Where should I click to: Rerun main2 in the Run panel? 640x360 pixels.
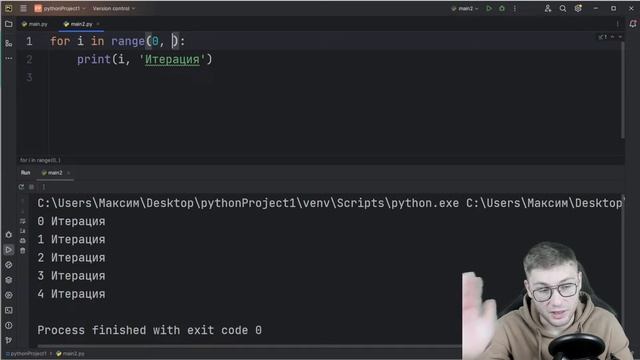pos(21,187)
